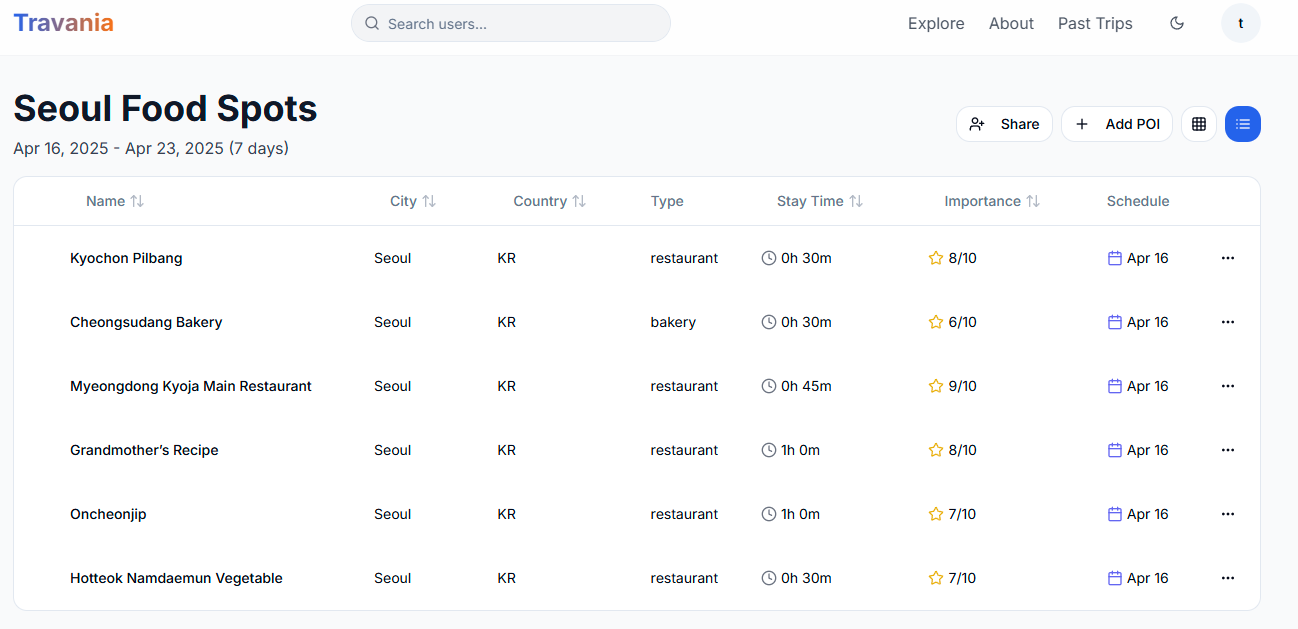Click the star icon for Myeongdong Kyoja
This screenshot has height=629, width=1298.
[x=936, y=386]
